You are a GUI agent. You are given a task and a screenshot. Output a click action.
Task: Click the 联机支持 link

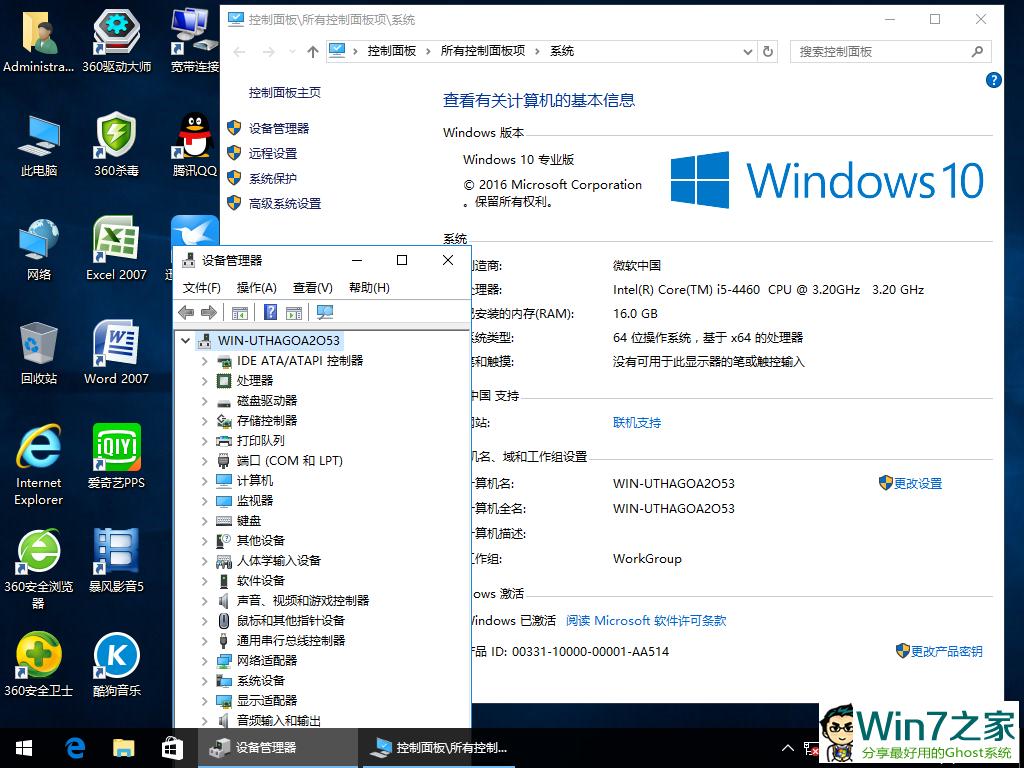[636, 423]
